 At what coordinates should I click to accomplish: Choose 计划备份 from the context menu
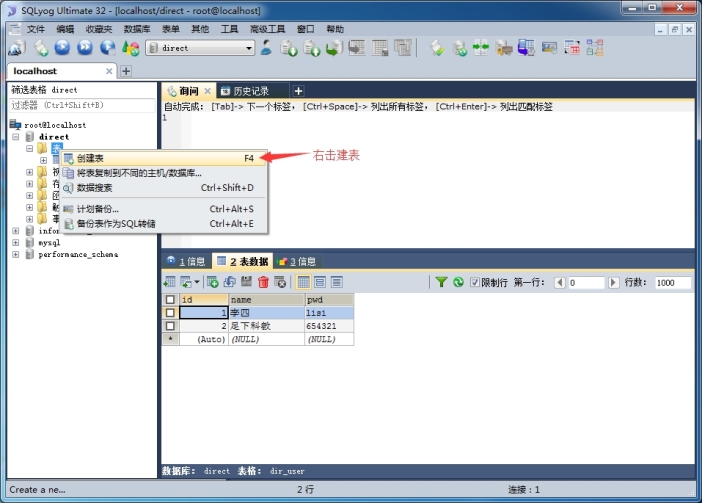[165, 209]
